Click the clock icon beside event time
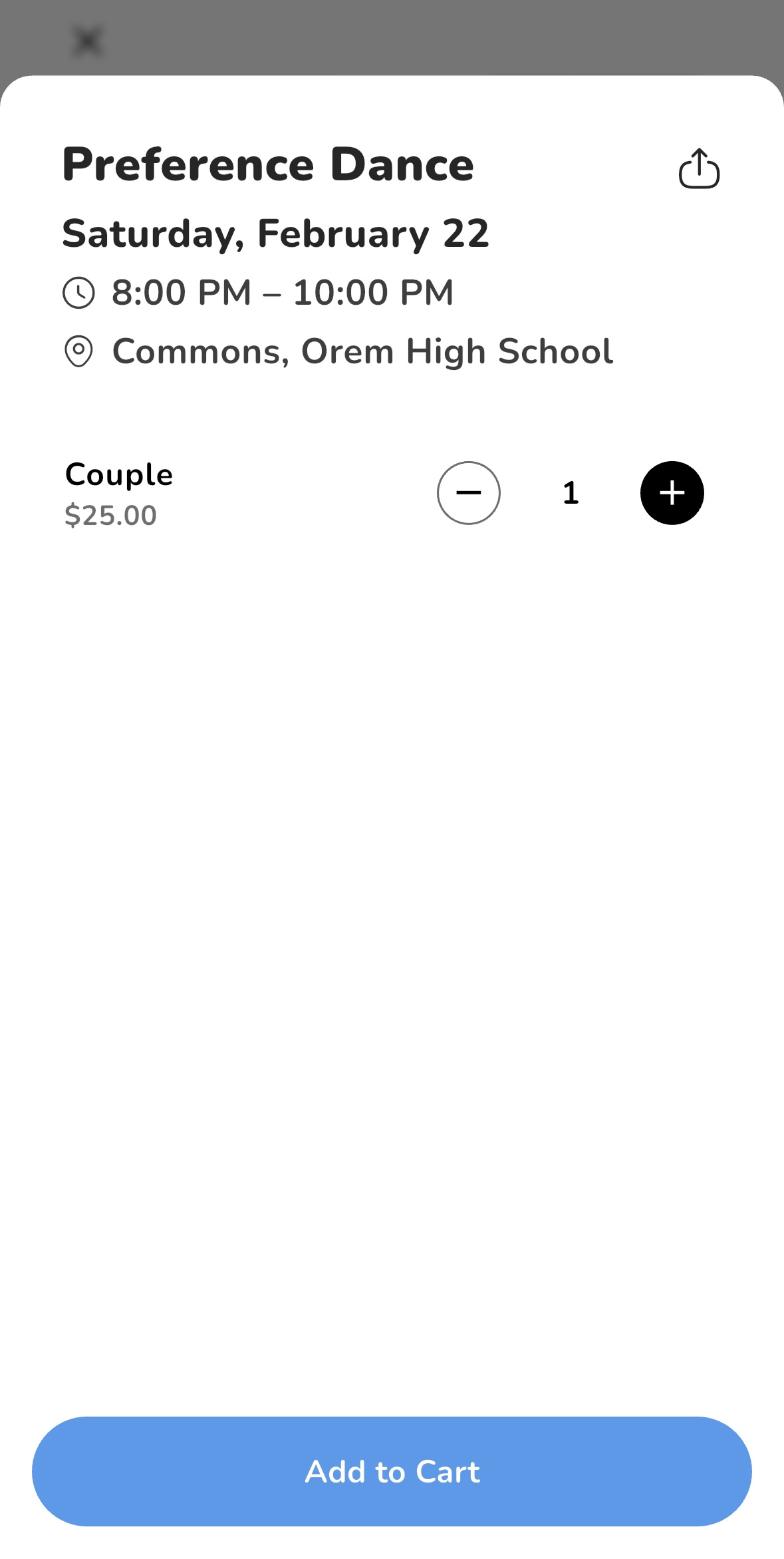The width and height of the screenshot is (784, 1559). (79, 293)
